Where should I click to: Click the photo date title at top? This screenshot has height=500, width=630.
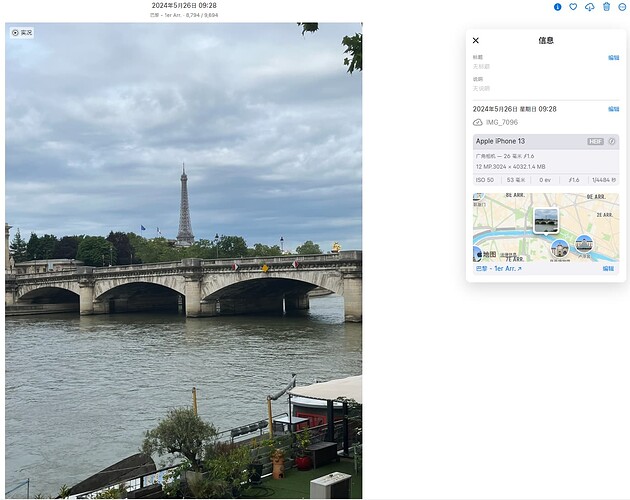(x=184, y=6)
